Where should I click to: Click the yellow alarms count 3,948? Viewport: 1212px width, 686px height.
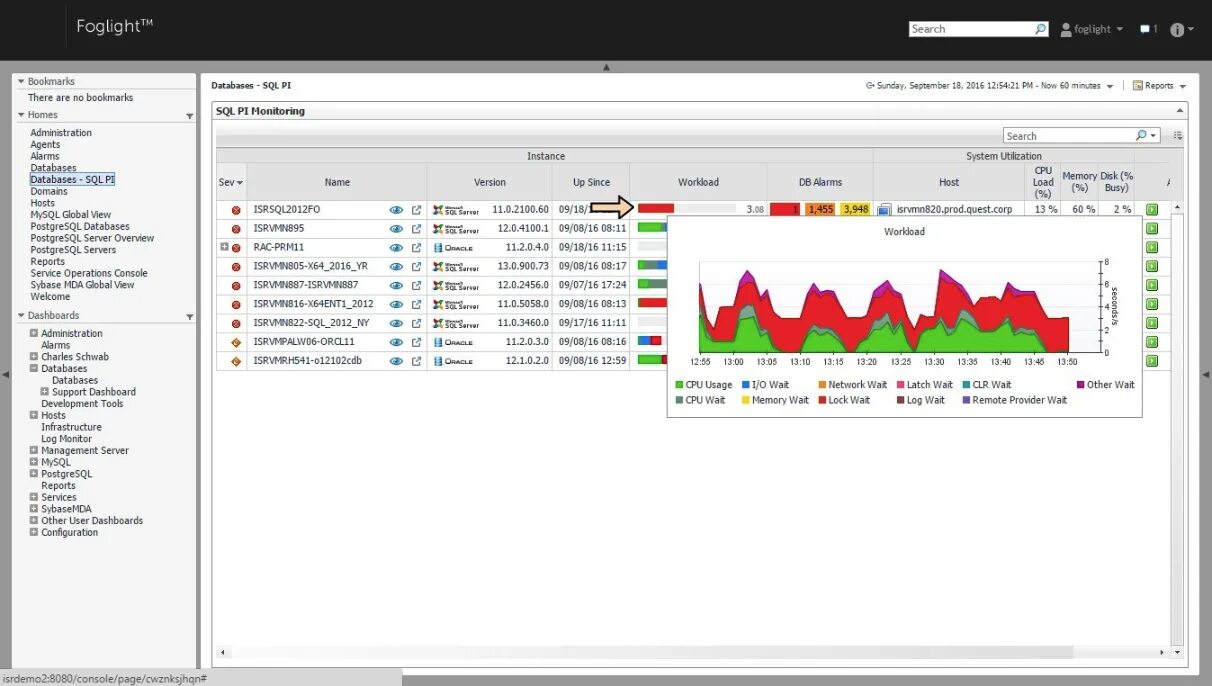[x=855, y=210]
